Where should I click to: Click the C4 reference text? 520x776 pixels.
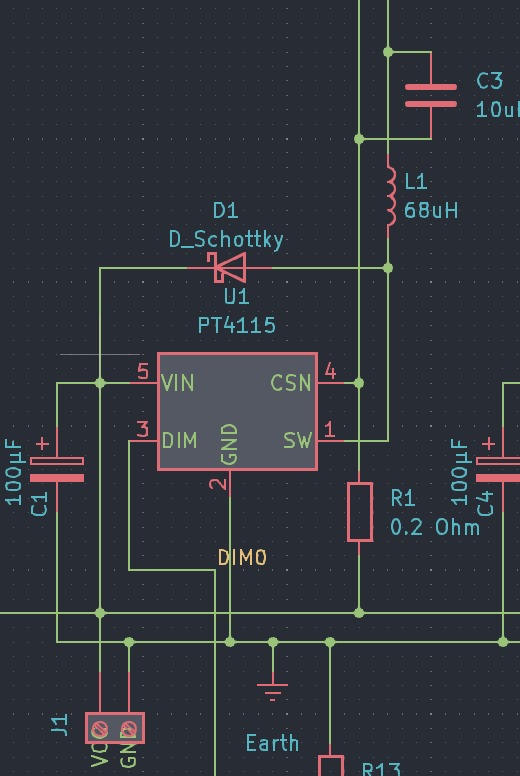[486, 504]
